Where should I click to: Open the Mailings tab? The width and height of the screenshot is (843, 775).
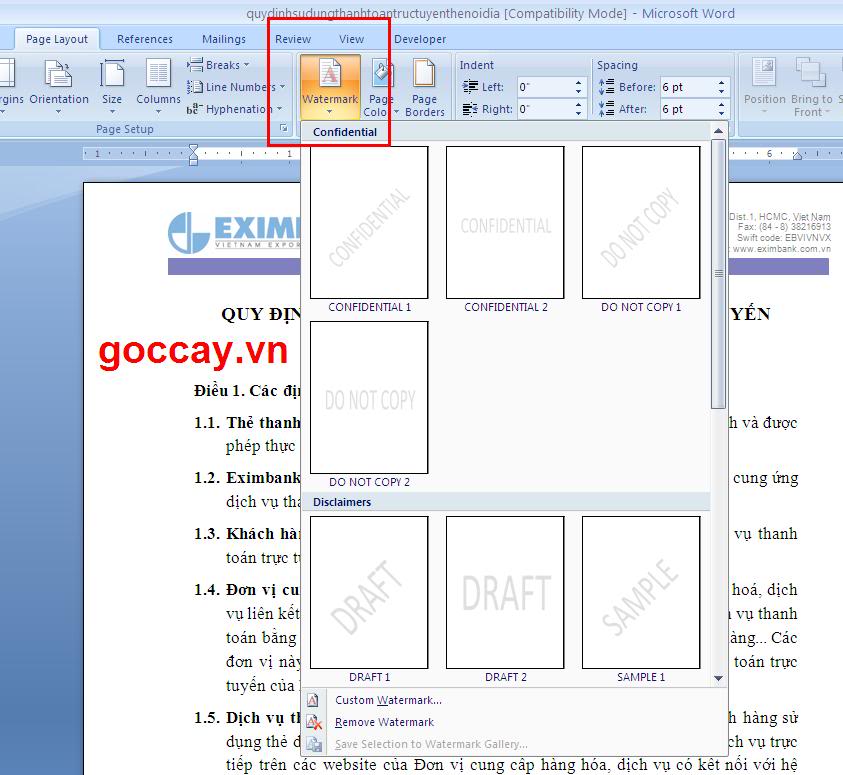tap(223, 39)
